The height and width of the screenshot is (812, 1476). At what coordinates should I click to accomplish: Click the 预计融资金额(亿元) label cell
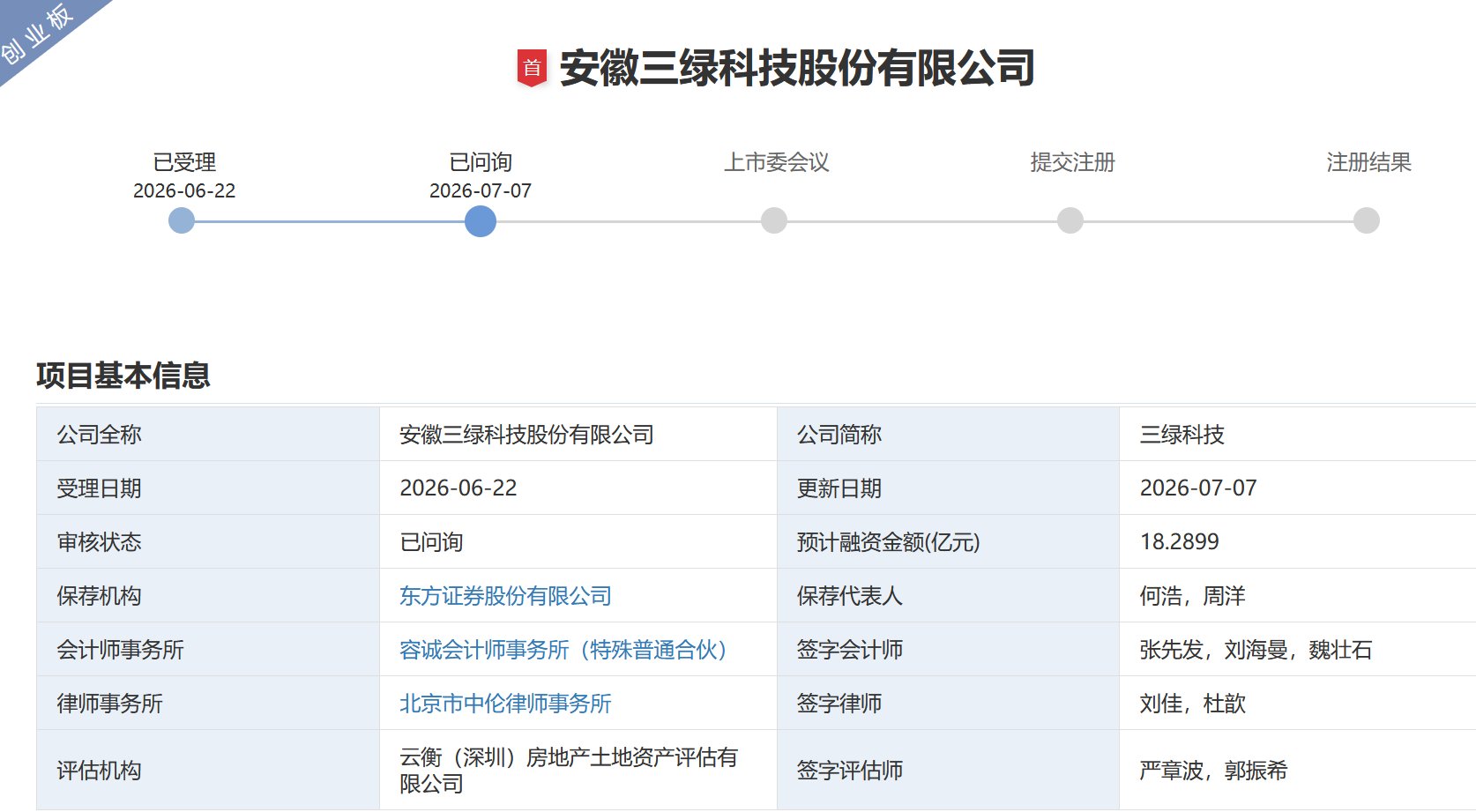948,541
